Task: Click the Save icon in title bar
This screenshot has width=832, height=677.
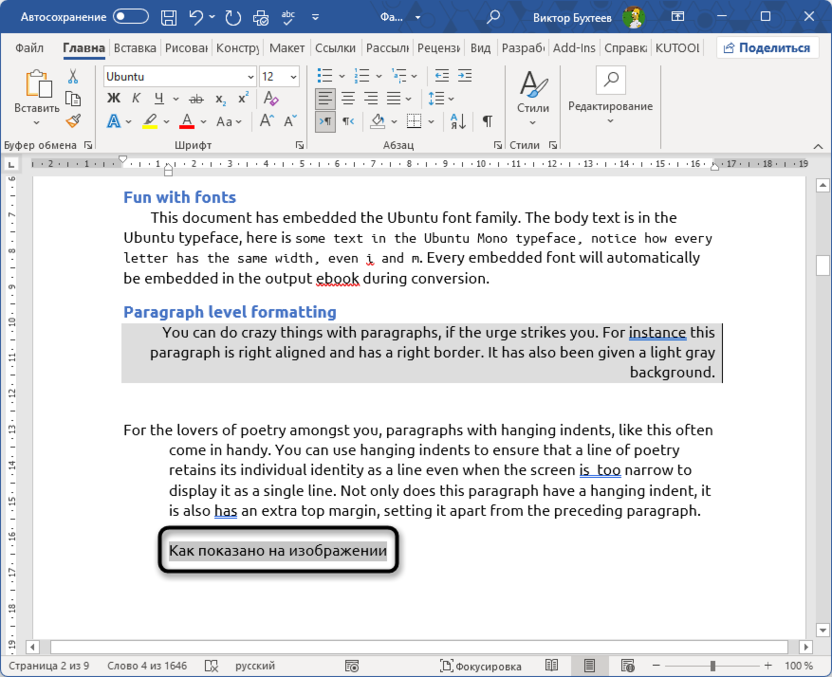Action: tap(169, 17)
